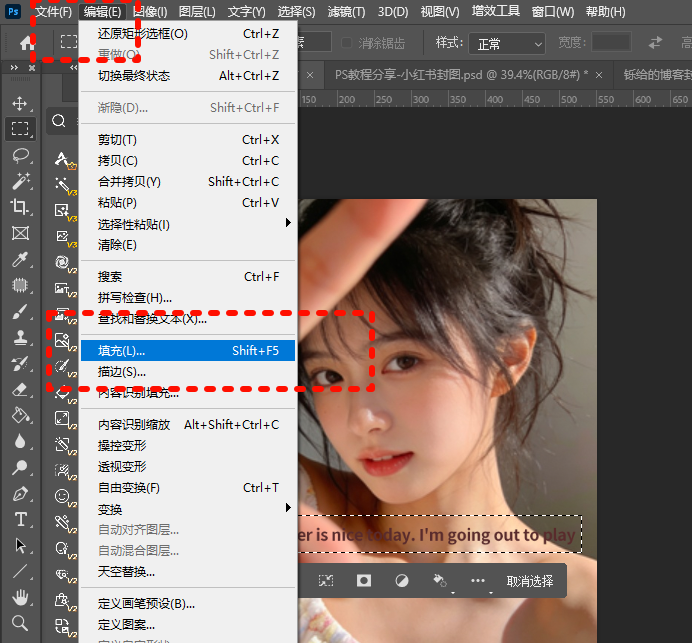The image size is (692, 643).
Task: Open the 样式 style dropdown
Action: tap(509, 44)
